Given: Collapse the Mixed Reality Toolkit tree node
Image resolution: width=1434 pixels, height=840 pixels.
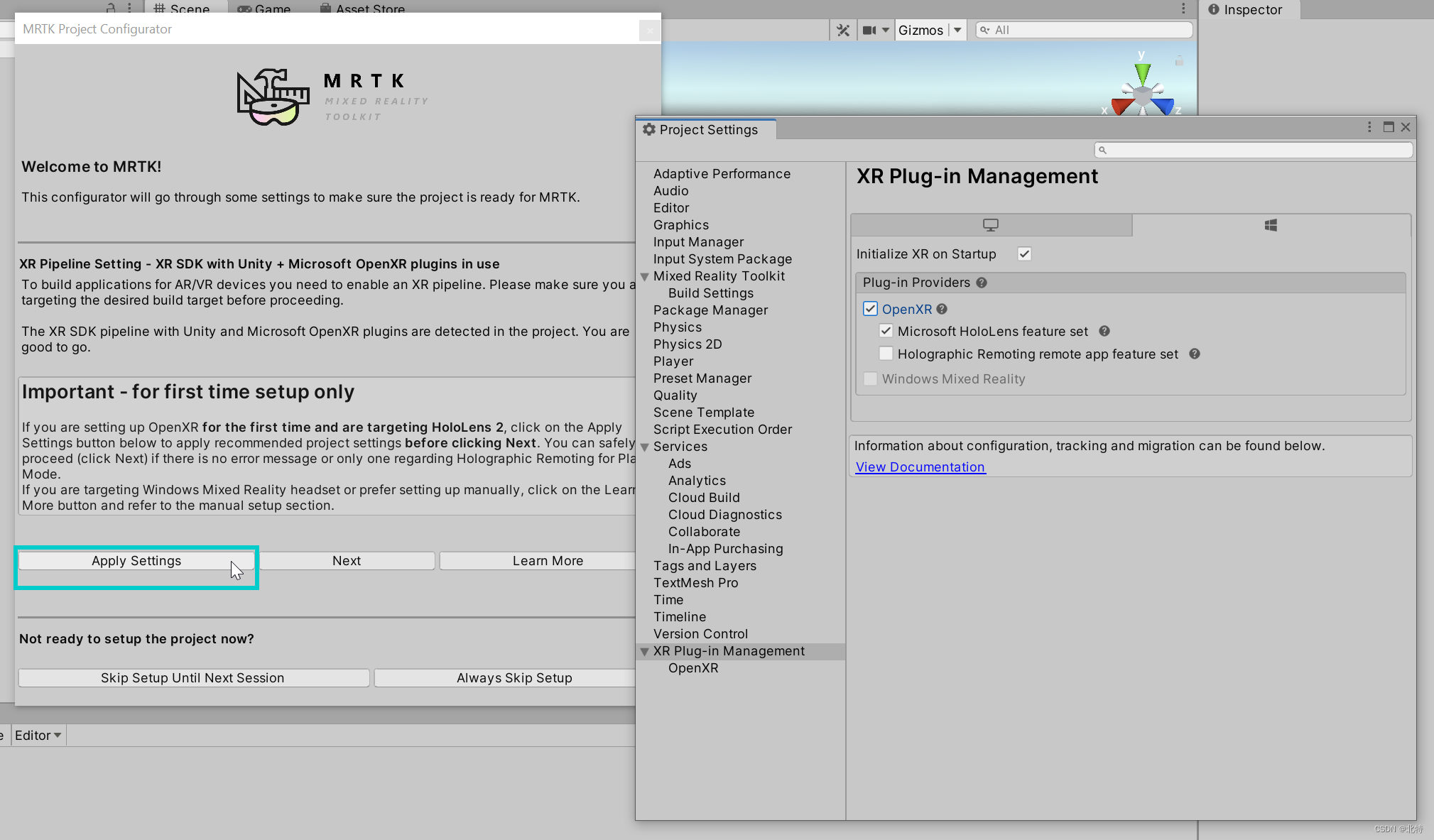Looking at the screenshot, I should click(x=645, y=277).
